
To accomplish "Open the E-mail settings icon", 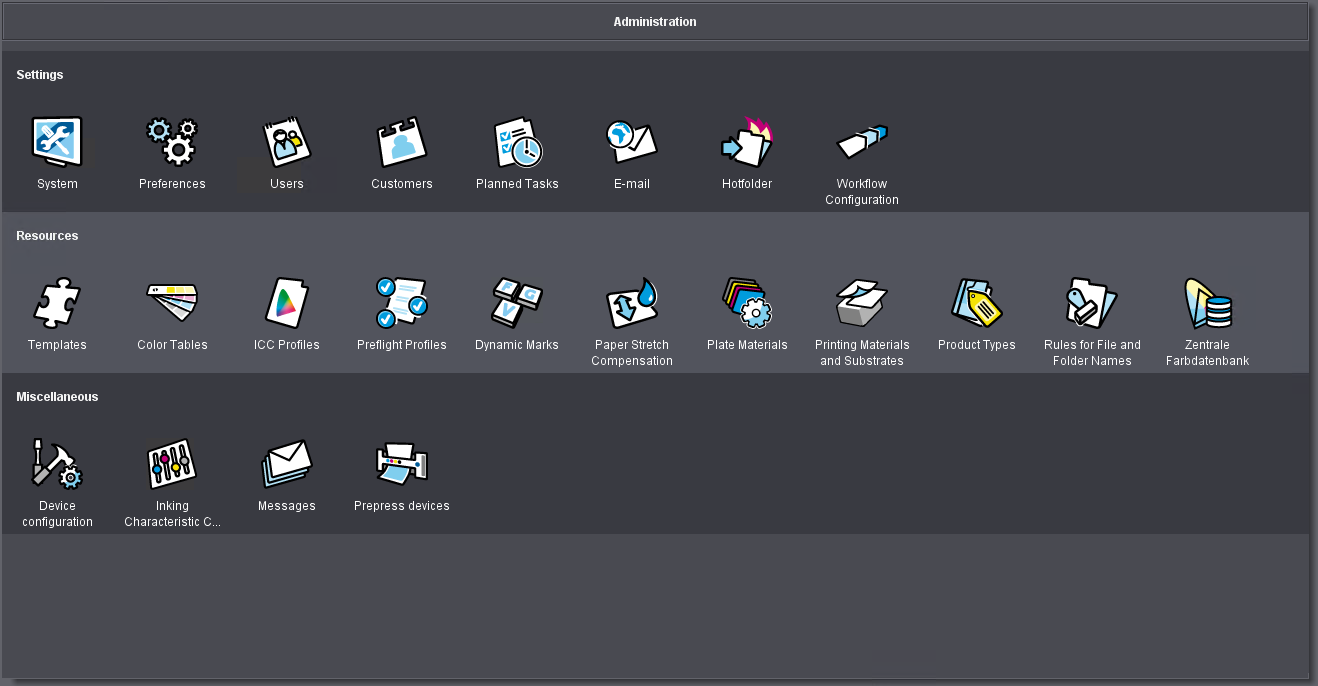I will (632, 142).
